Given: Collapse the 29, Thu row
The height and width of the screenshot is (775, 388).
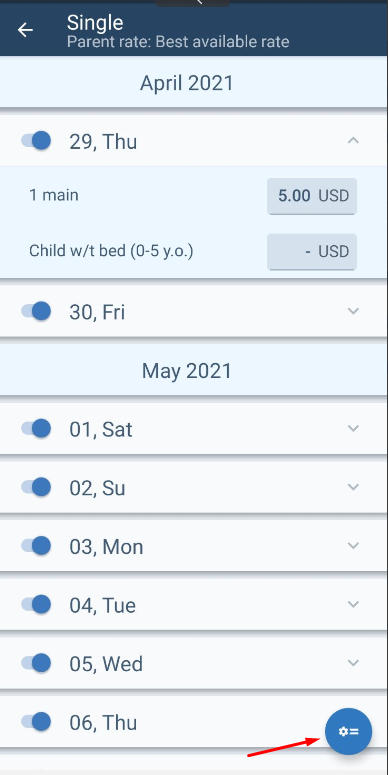Looking at the screenshot, I should [x=353, y=140].
